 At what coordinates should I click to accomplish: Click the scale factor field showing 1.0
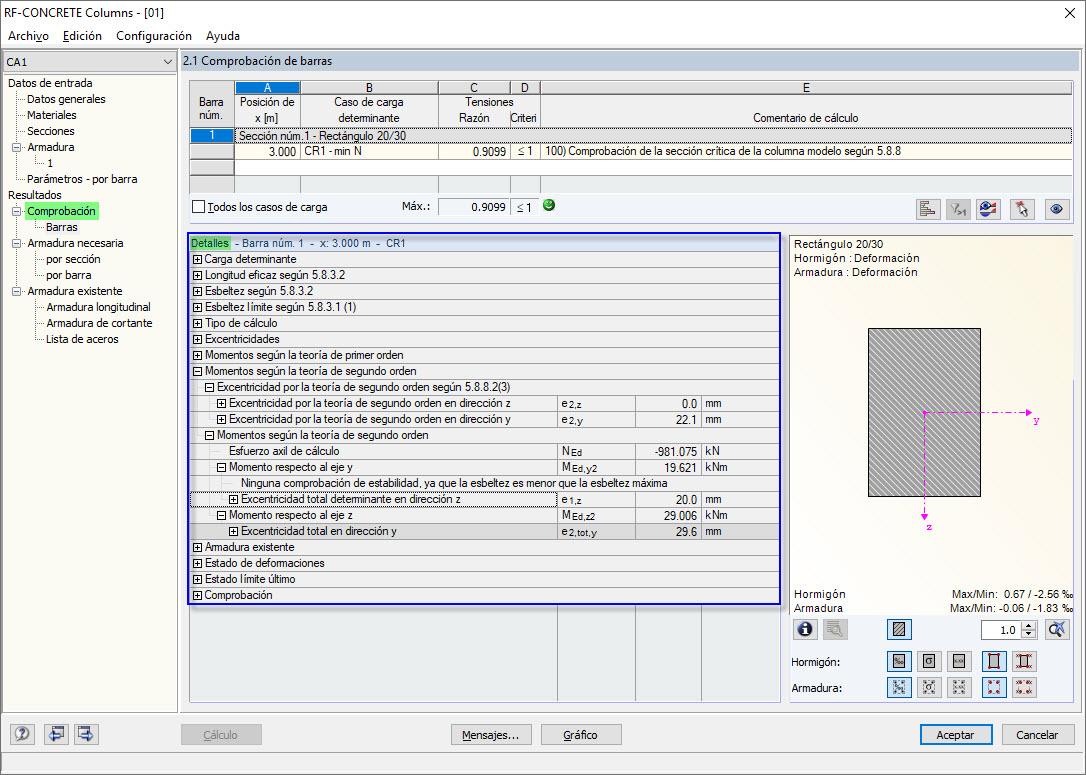1002,630
